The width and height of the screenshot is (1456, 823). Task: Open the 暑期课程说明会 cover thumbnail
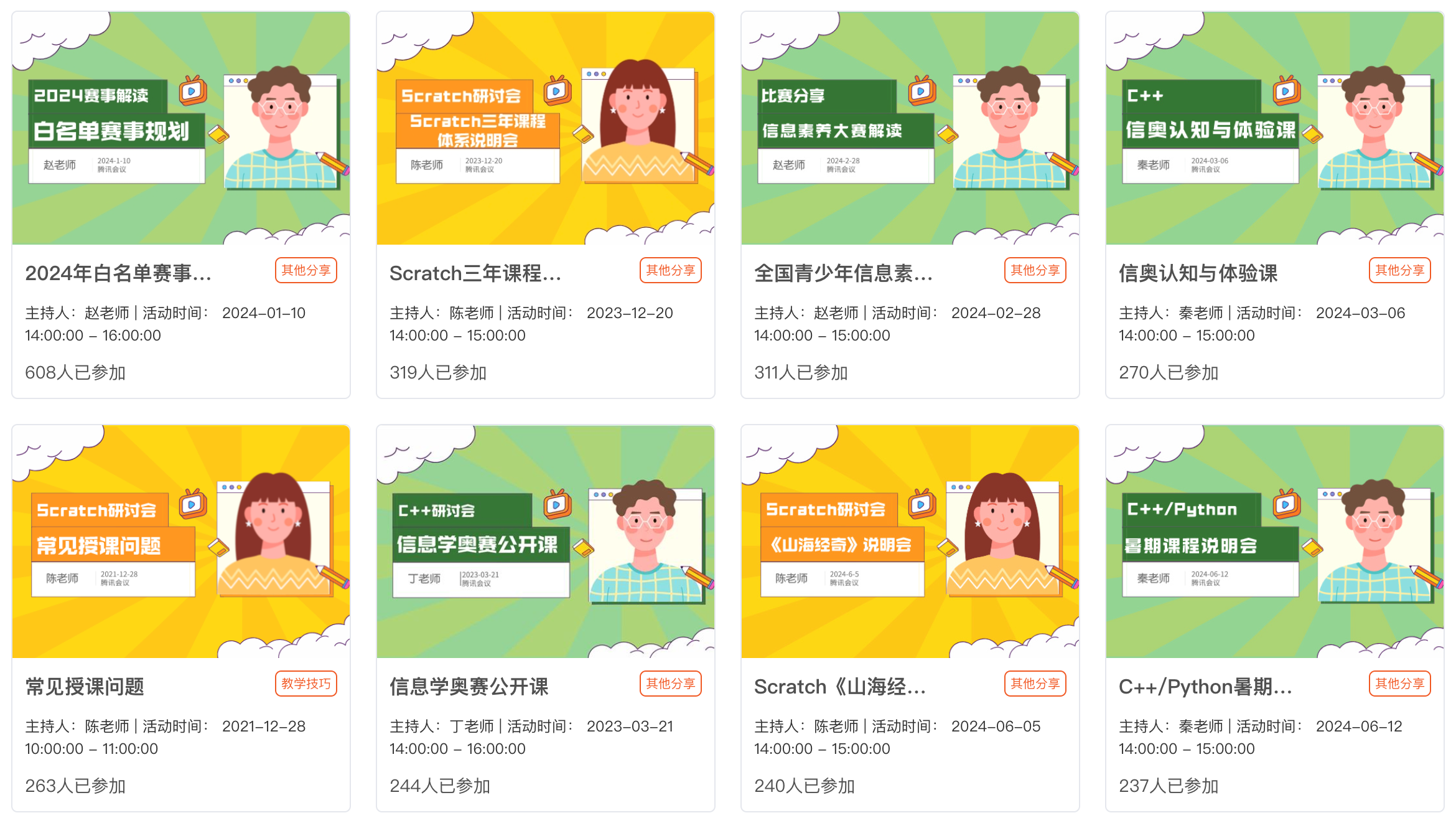point(1275,542)
